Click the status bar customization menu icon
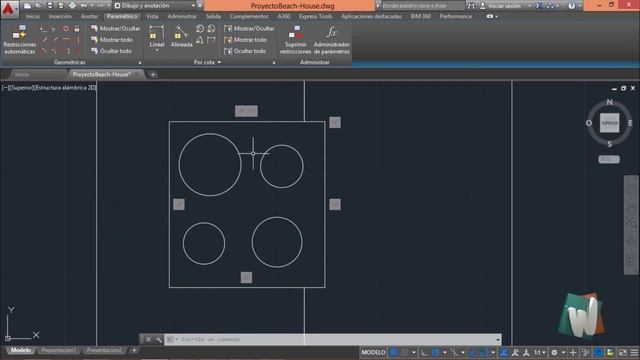The image size is (640, 360). coord(634,352)
